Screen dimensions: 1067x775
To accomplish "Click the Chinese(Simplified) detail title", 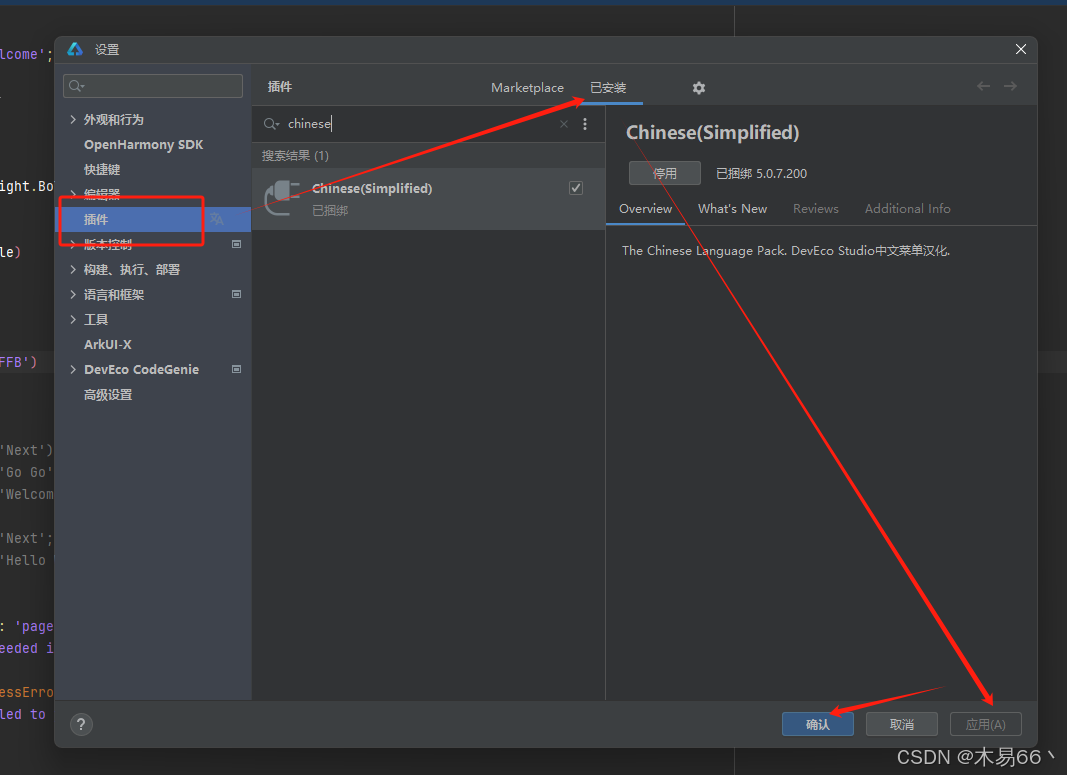I will [712, 132].
